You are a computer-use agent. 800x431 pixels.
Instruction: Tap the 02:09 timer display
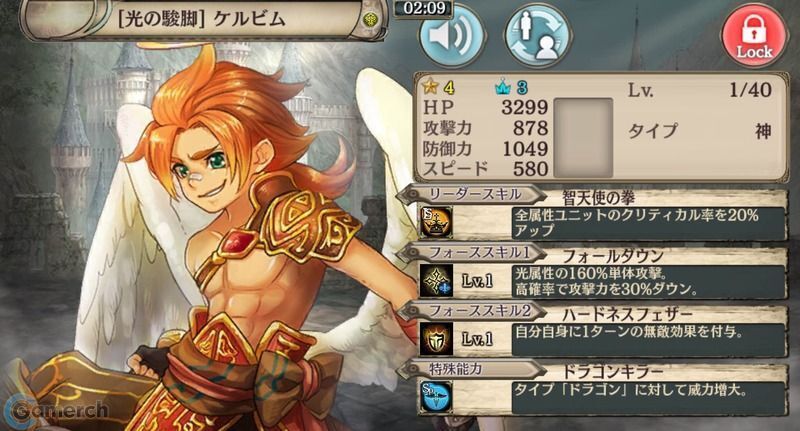coord(423,8)
